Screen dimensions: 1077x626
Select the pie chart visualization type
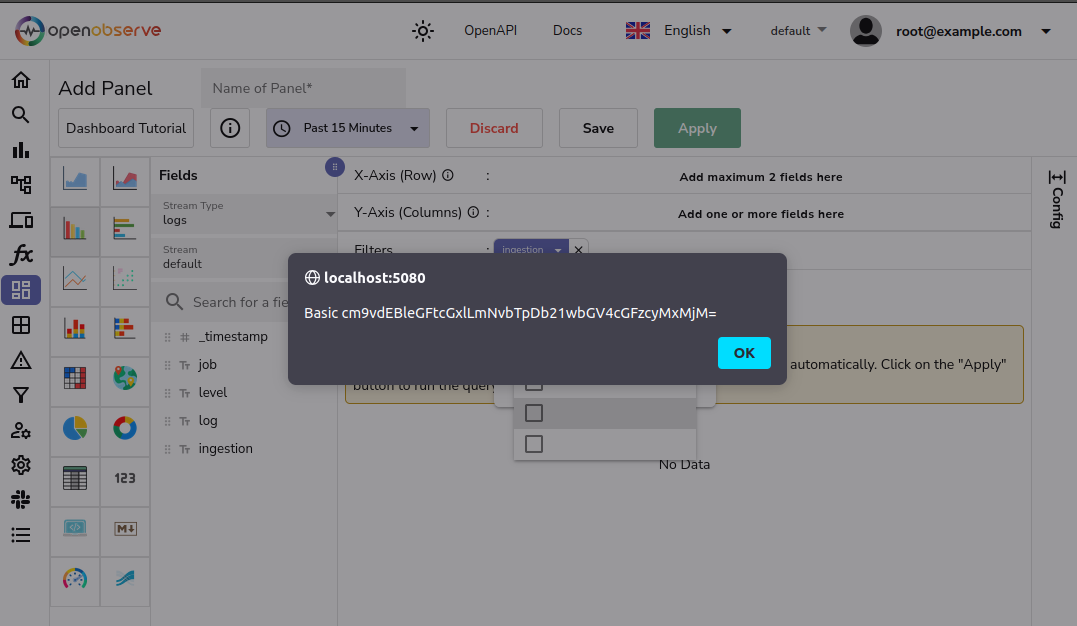click(x=75, y=429)
